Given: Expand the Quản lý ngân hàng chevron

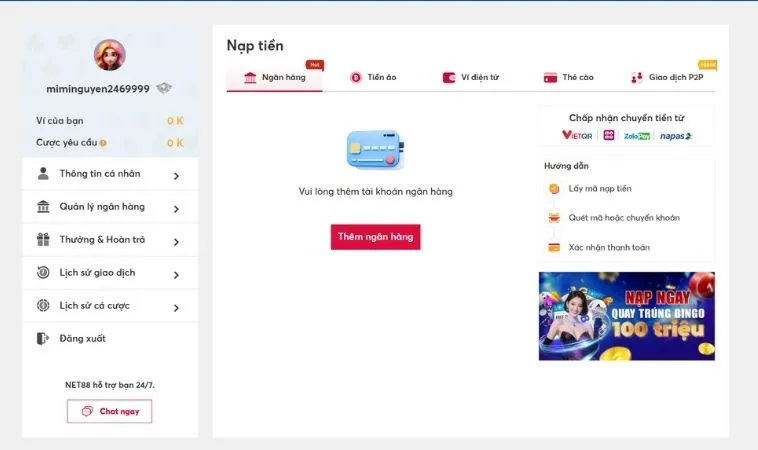Looking at the screenshot, I should tap(176, 209).
